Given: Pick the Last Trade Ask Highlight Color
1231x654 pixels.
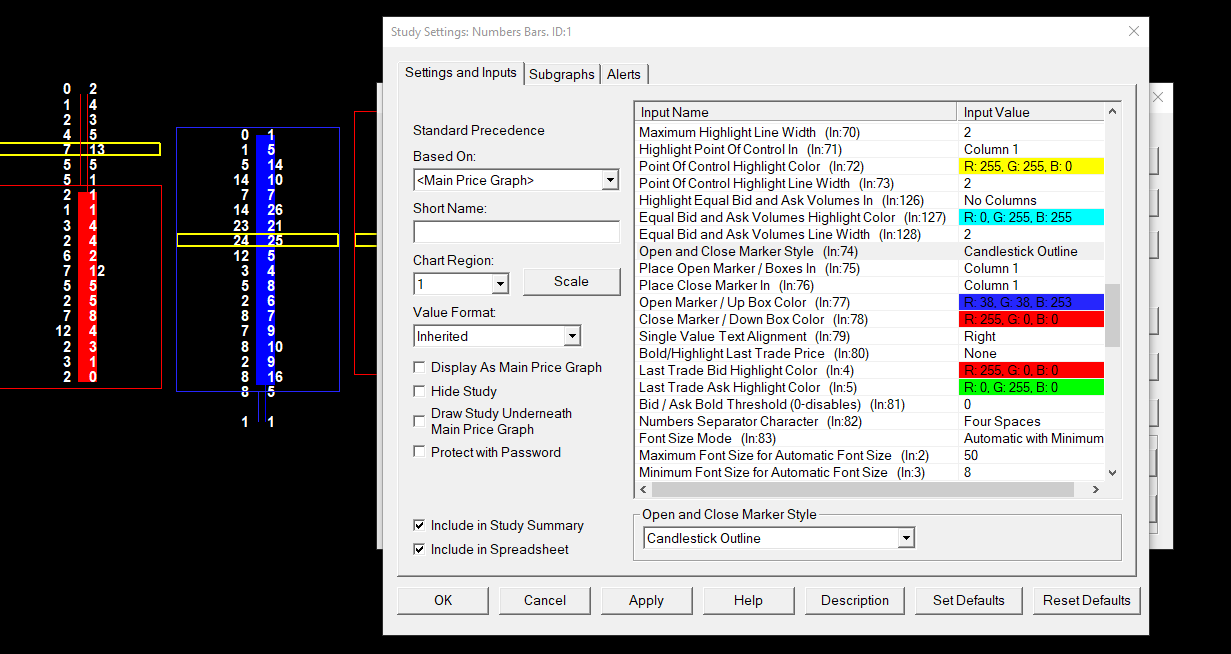Looking at the screenshot, I should [1031, 387].
